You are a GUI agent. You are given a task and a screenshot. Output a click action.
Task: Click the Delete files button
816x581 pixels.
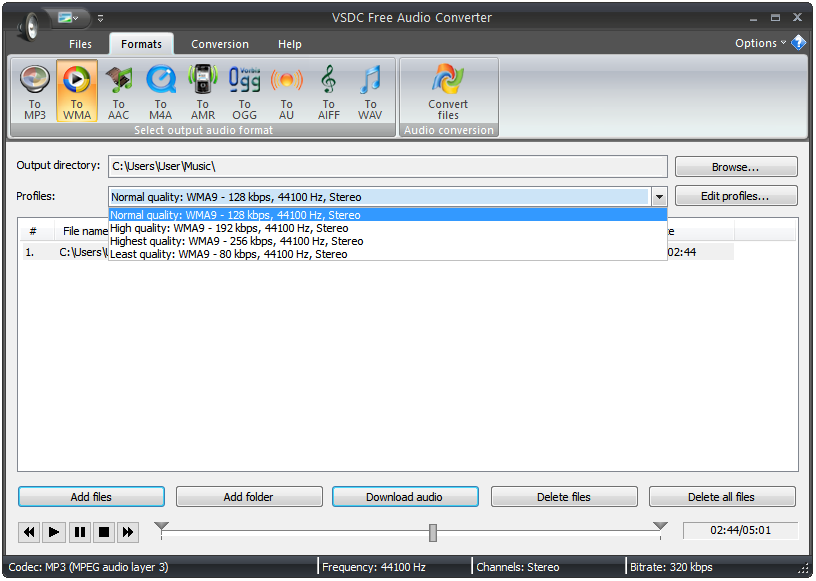point(564,497)
